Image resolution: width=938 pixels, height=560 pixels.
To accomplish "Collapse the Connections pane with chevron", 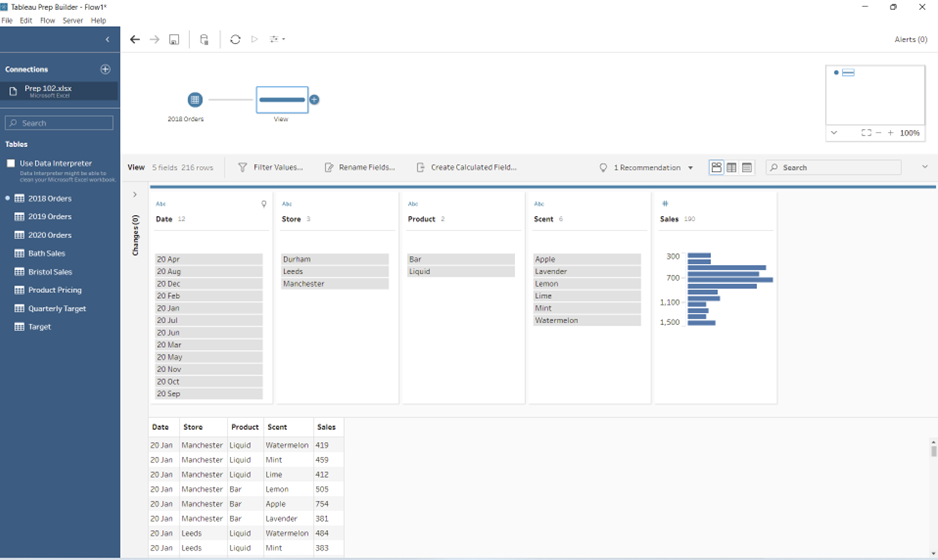I will click(x=108, y=39).
